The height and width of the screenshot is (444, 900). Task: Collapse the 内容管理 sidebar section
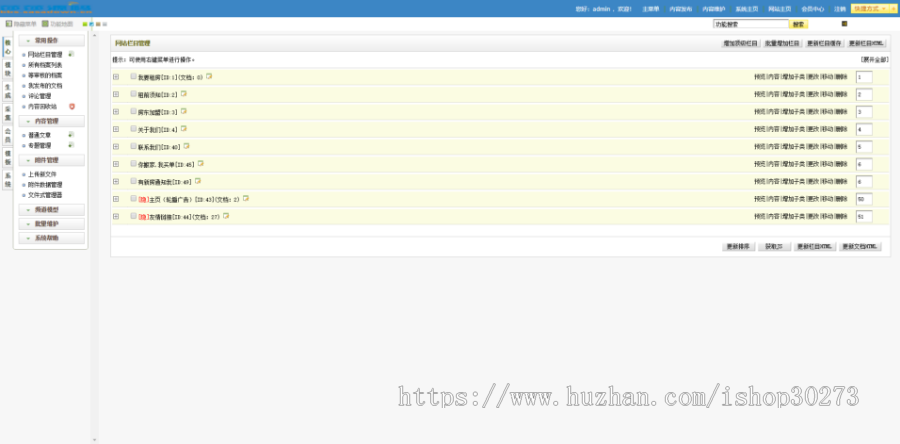(52, 121)
